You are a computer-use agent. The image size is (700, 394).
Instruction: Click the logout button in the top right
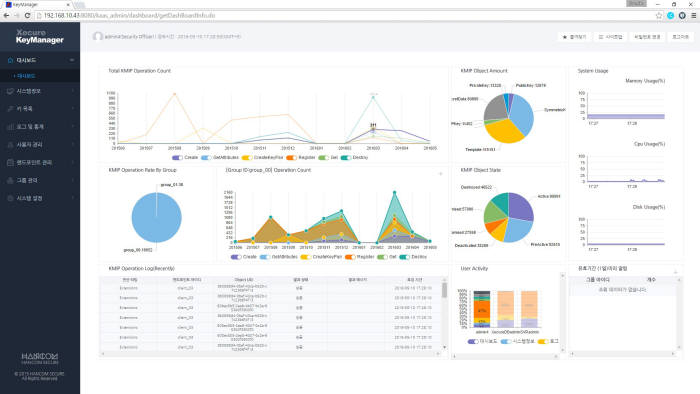(680, 37)
